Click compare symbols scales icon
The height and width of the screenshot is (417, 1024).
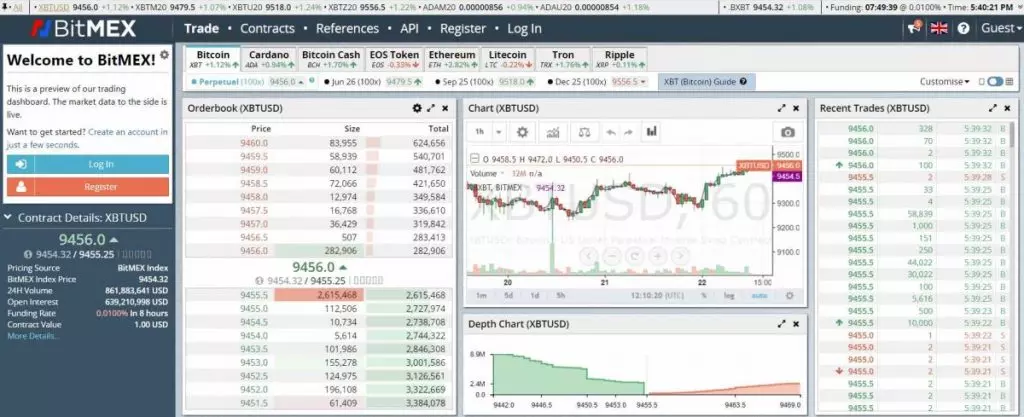click(x=584, y=132)
